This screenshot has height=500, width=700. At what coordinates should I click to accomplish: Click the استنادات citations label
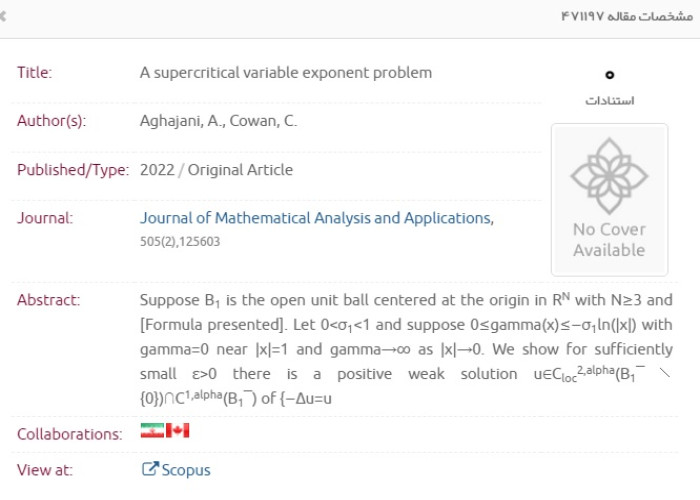[609, 100]
